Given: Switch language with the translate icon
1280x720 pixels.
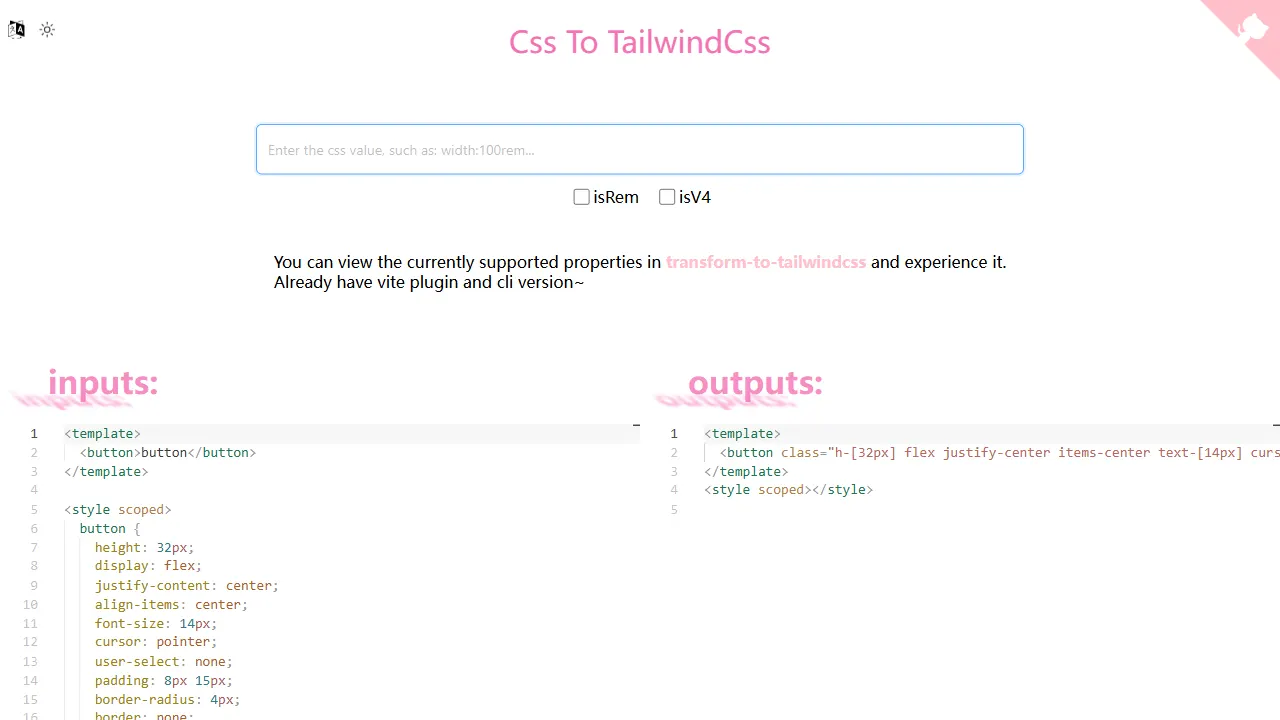Looking at the screenshot, I should pos(16,30).
